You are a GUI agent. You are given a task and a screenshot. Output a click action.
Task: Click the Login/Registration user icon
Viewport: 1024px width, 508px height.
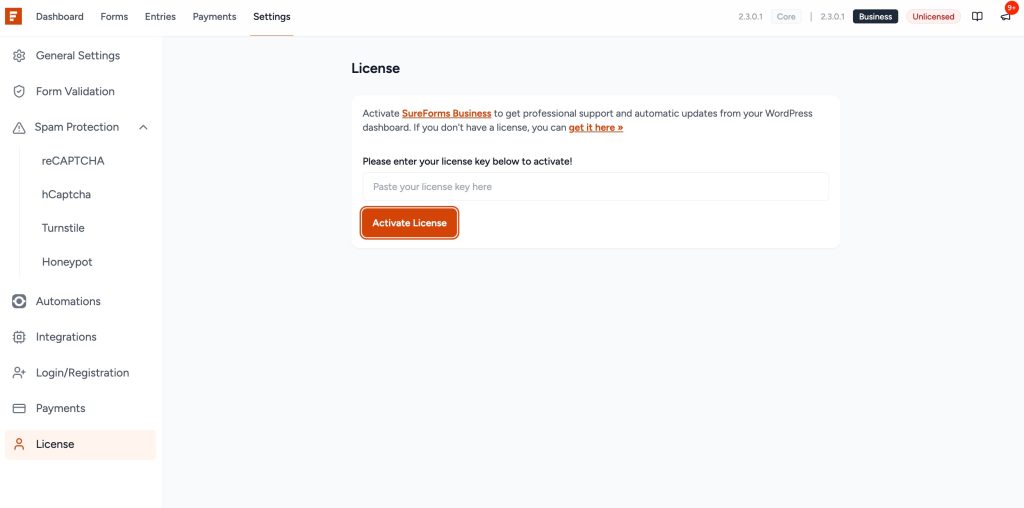18,373
